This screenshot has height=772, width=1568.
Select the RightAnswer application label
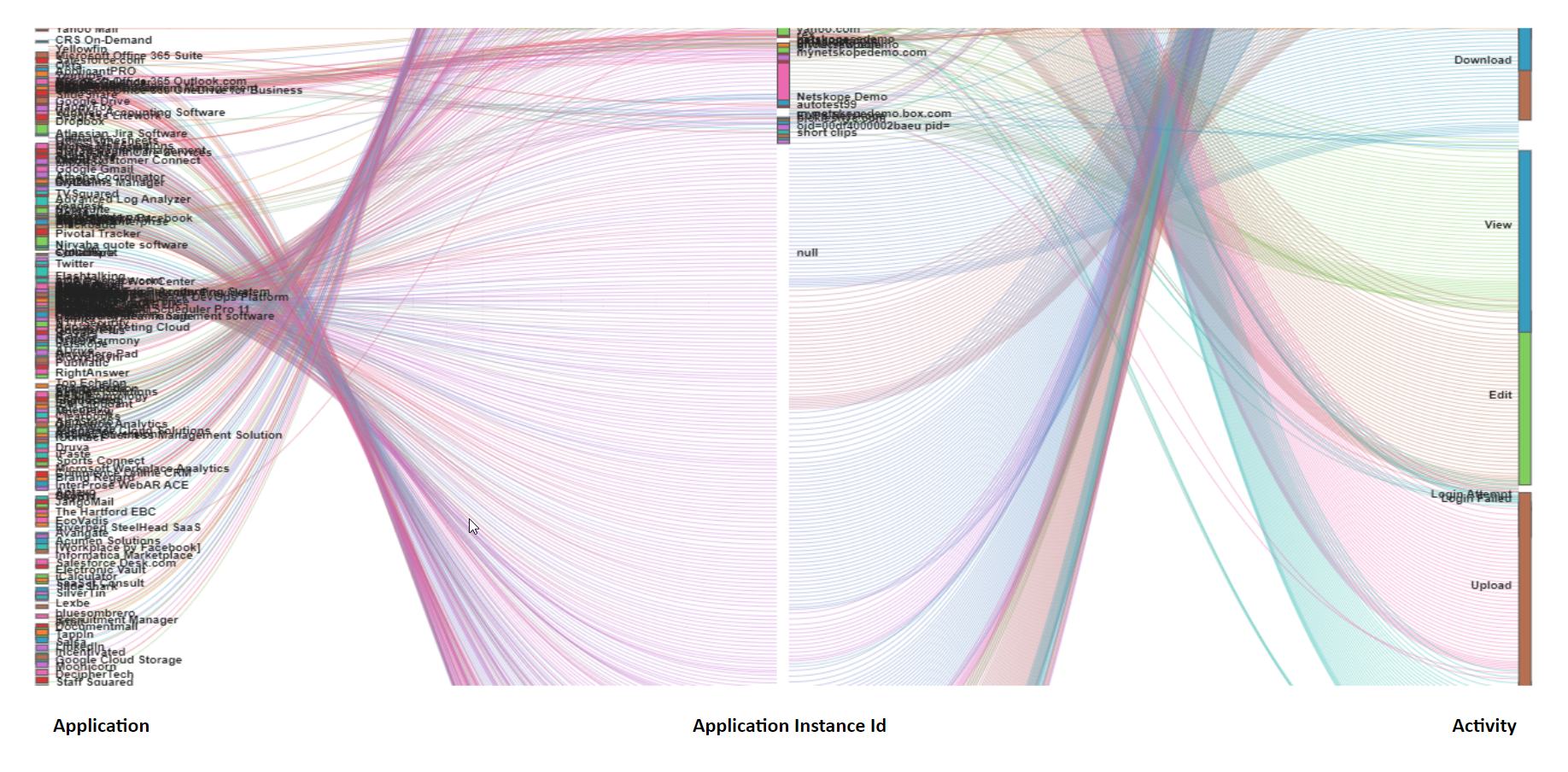(92, 373)
